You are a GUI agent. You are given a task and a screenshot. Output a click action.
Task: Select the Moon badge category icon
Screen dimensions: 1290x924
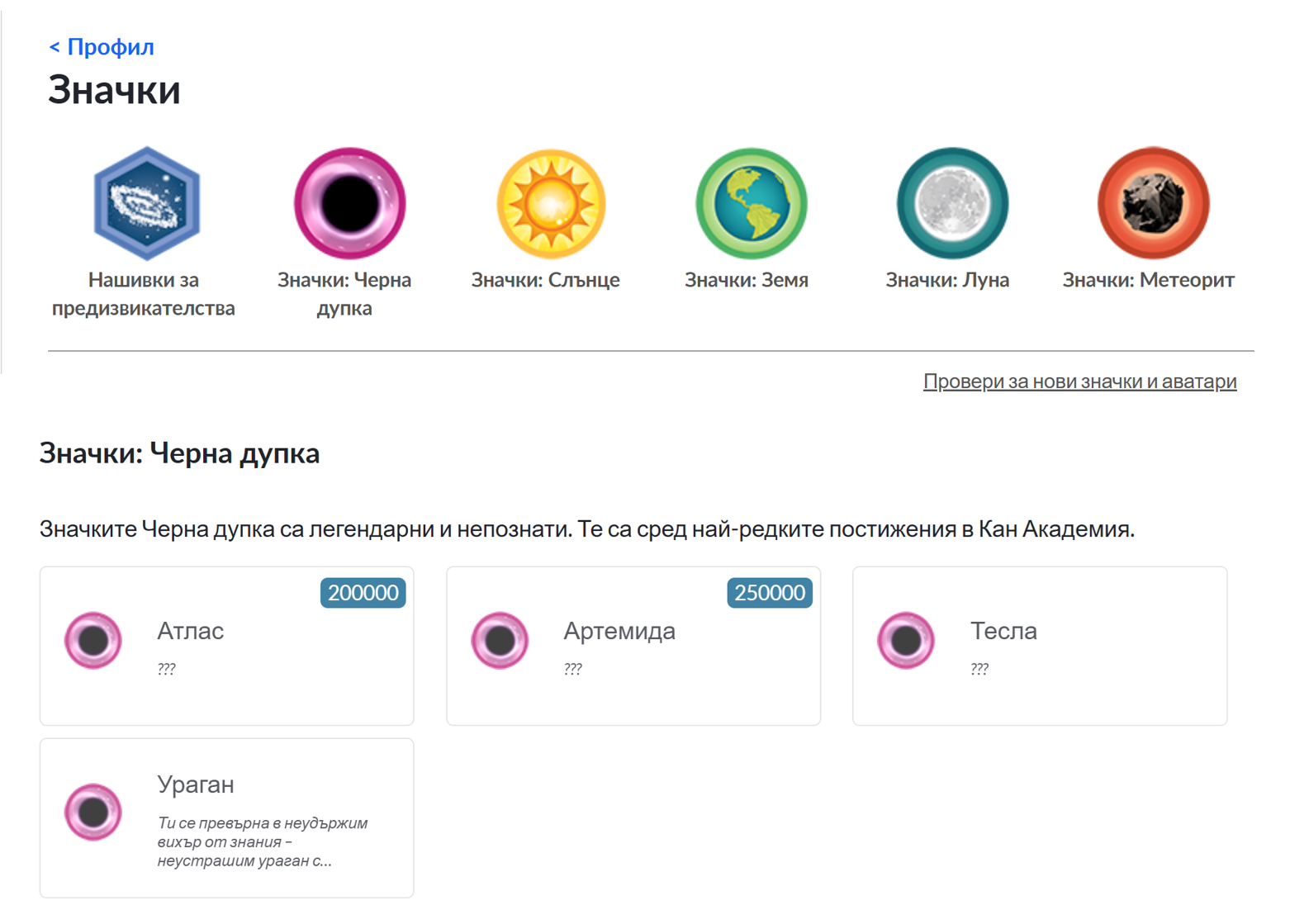pos(952,203)
